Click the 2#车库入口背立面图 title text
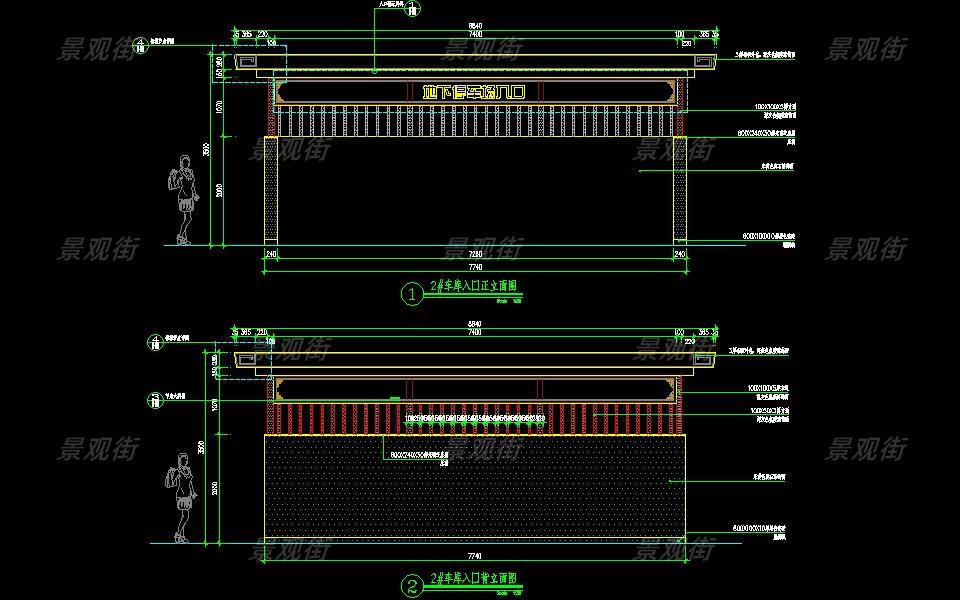Screen dimensions: 960x600 coord(473,578)
